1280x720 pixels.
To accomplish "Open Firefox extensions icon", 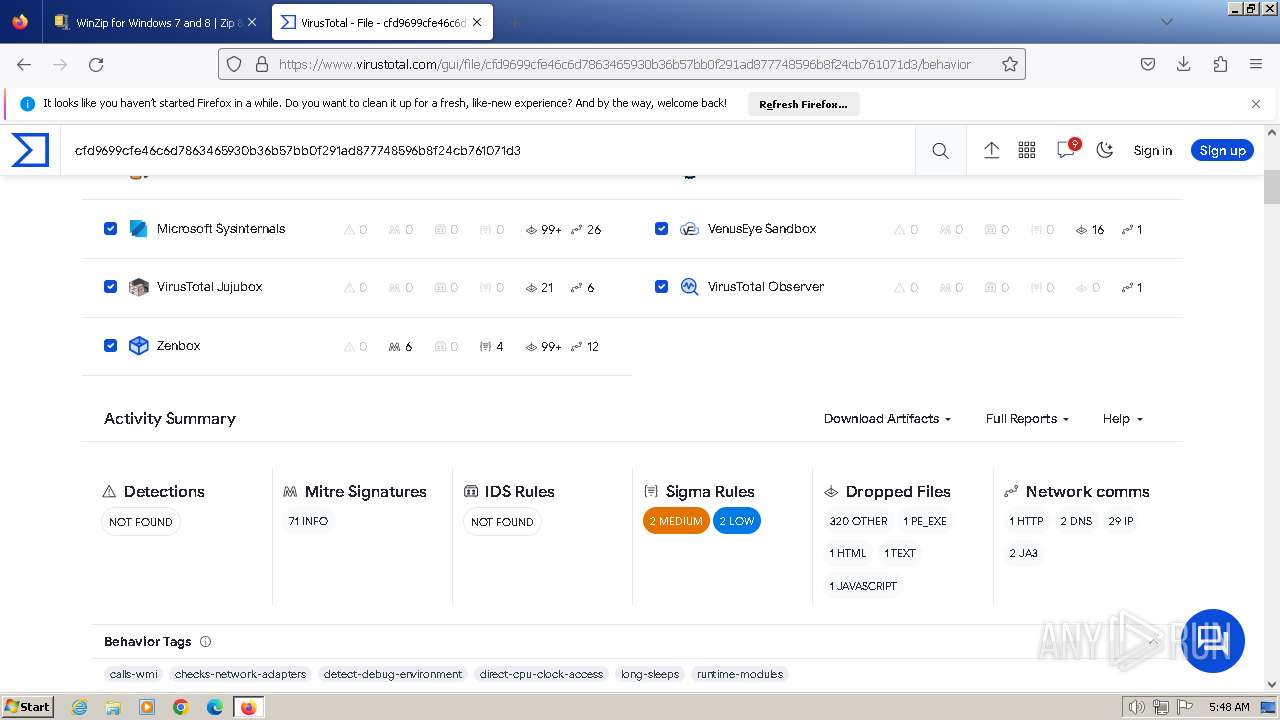I will [1220, 64].
